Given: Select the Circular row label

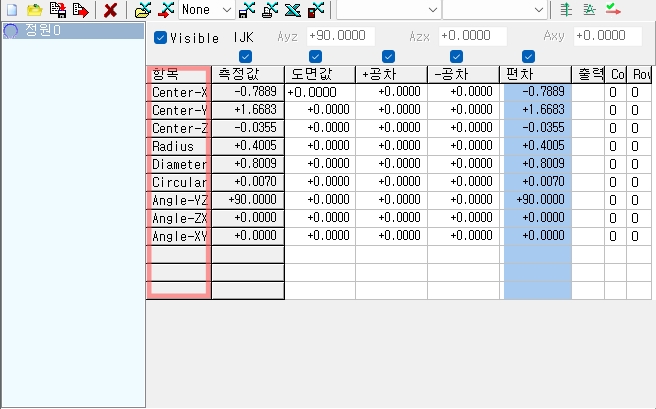Looking at the screenshot, I should coord(179,182).
